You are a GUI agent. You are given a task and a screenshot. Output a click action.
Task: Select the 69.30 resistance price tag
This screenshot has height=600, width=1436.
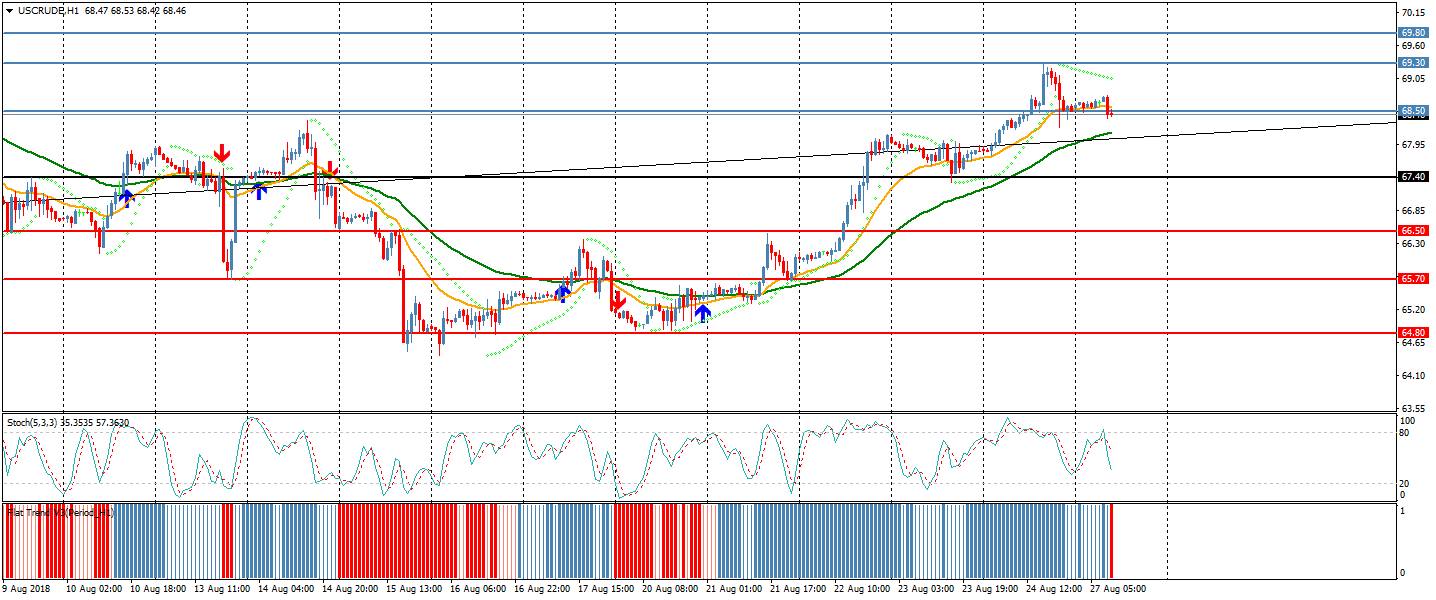pyautogui.click(x=1413, y=63)
